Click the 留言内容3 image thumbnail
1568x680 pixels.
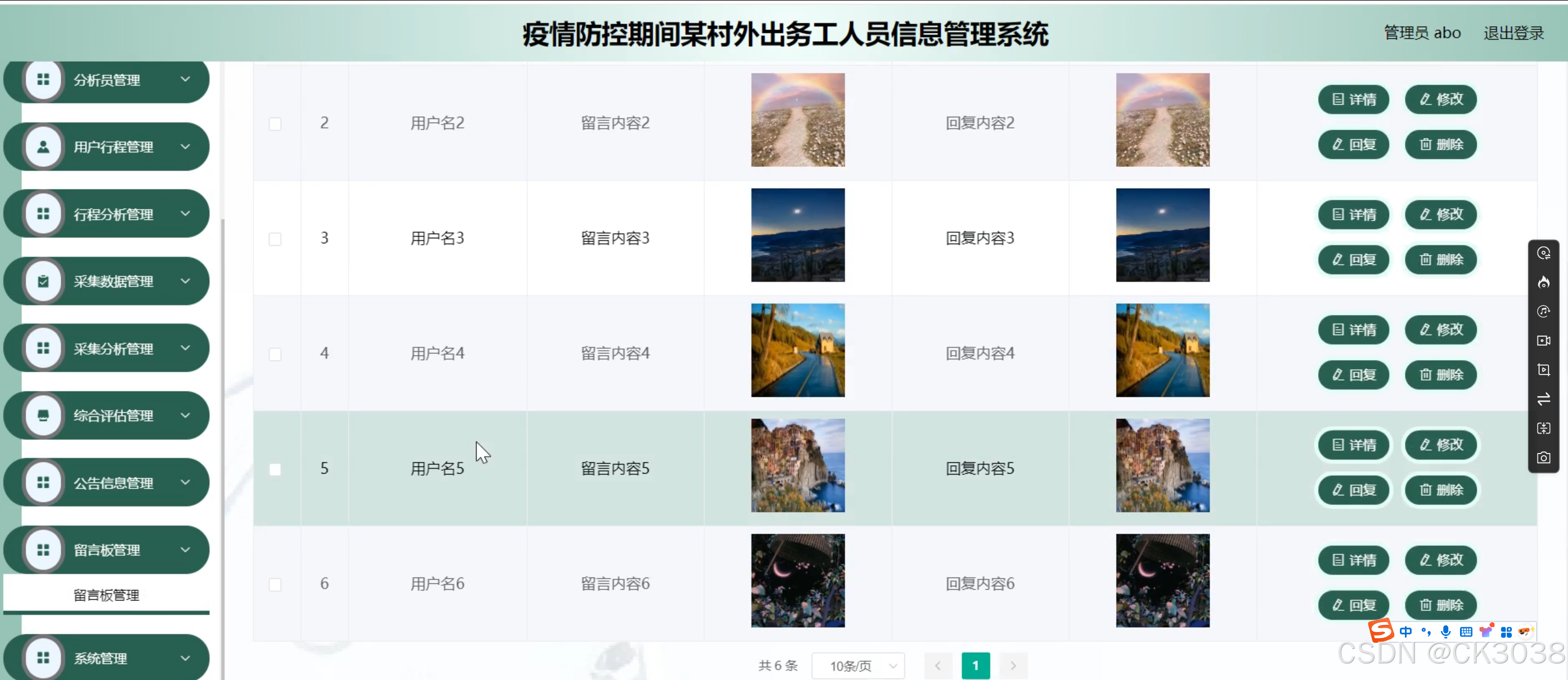click(x=798, y=235)
